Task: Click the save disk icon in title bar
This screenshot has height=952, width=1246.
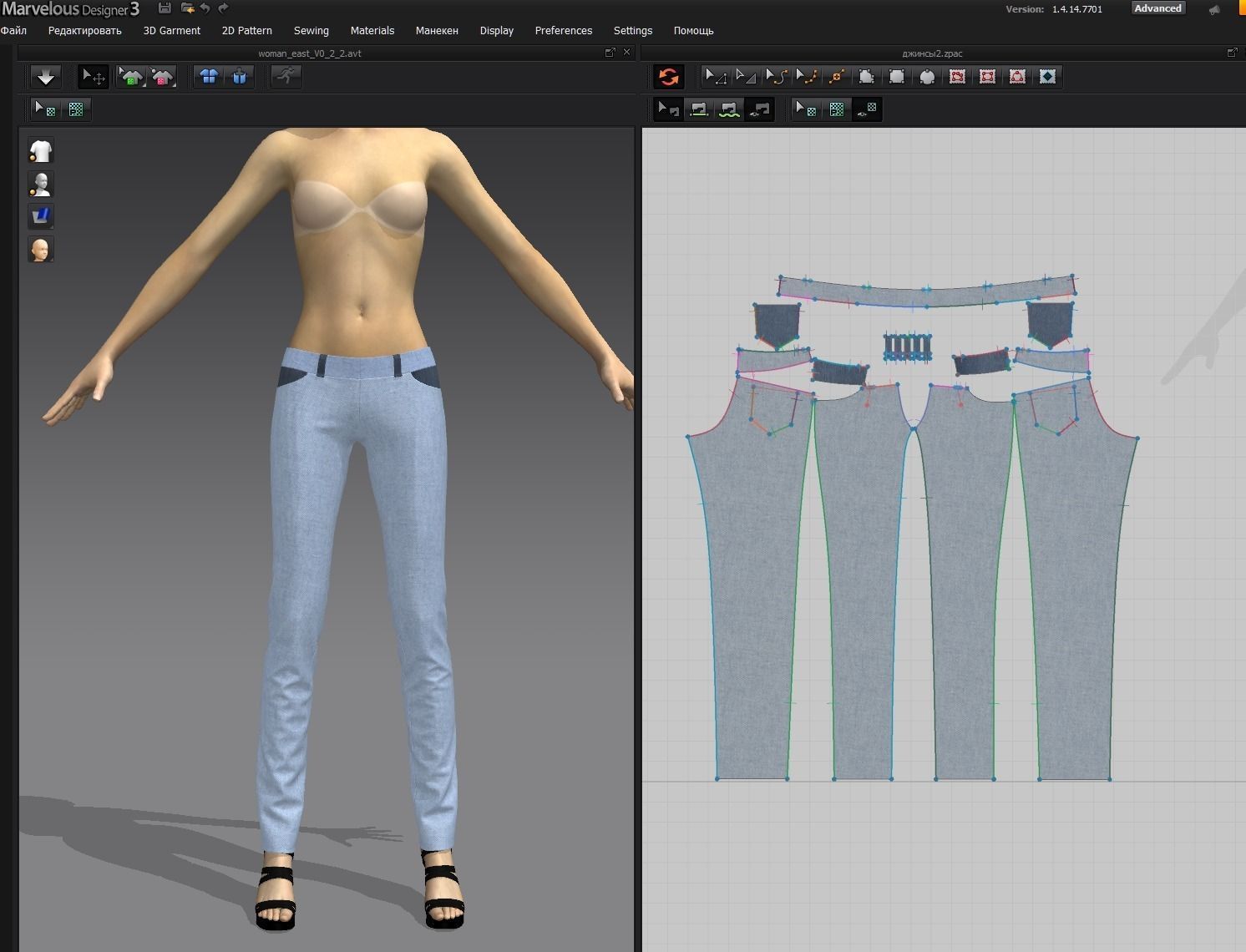Action: click(165, 8)
